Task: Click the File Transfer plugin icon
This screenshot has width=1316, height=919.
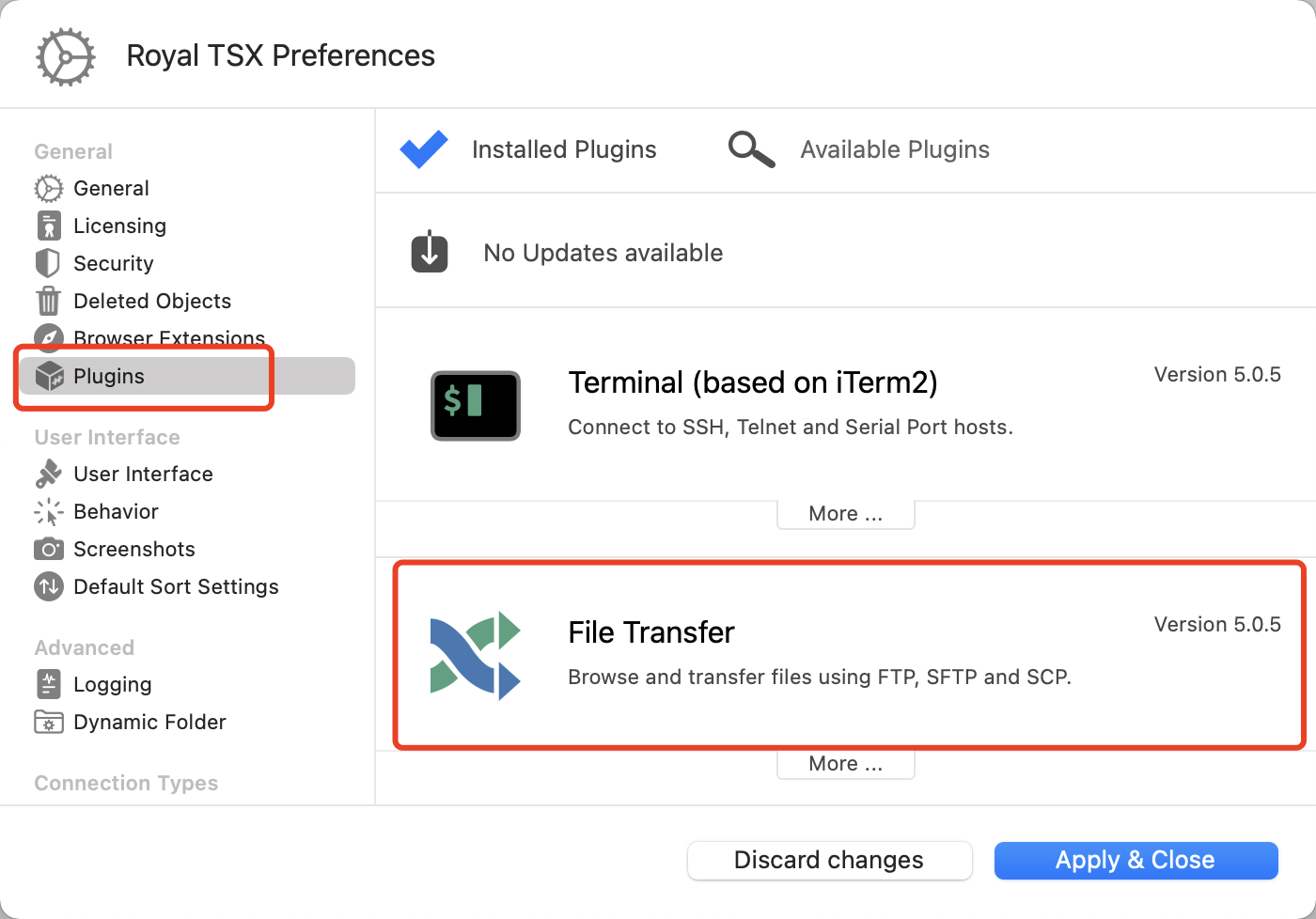Action: pyautogui.click(x=476, y=655)
